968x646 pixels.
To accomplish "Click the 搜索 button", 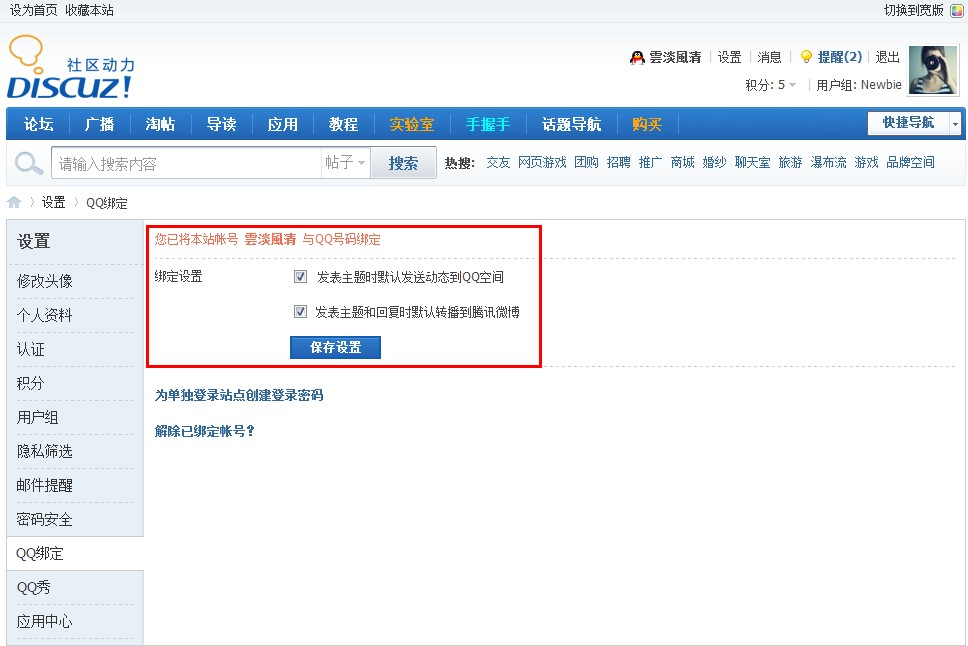I will [403, 163].
